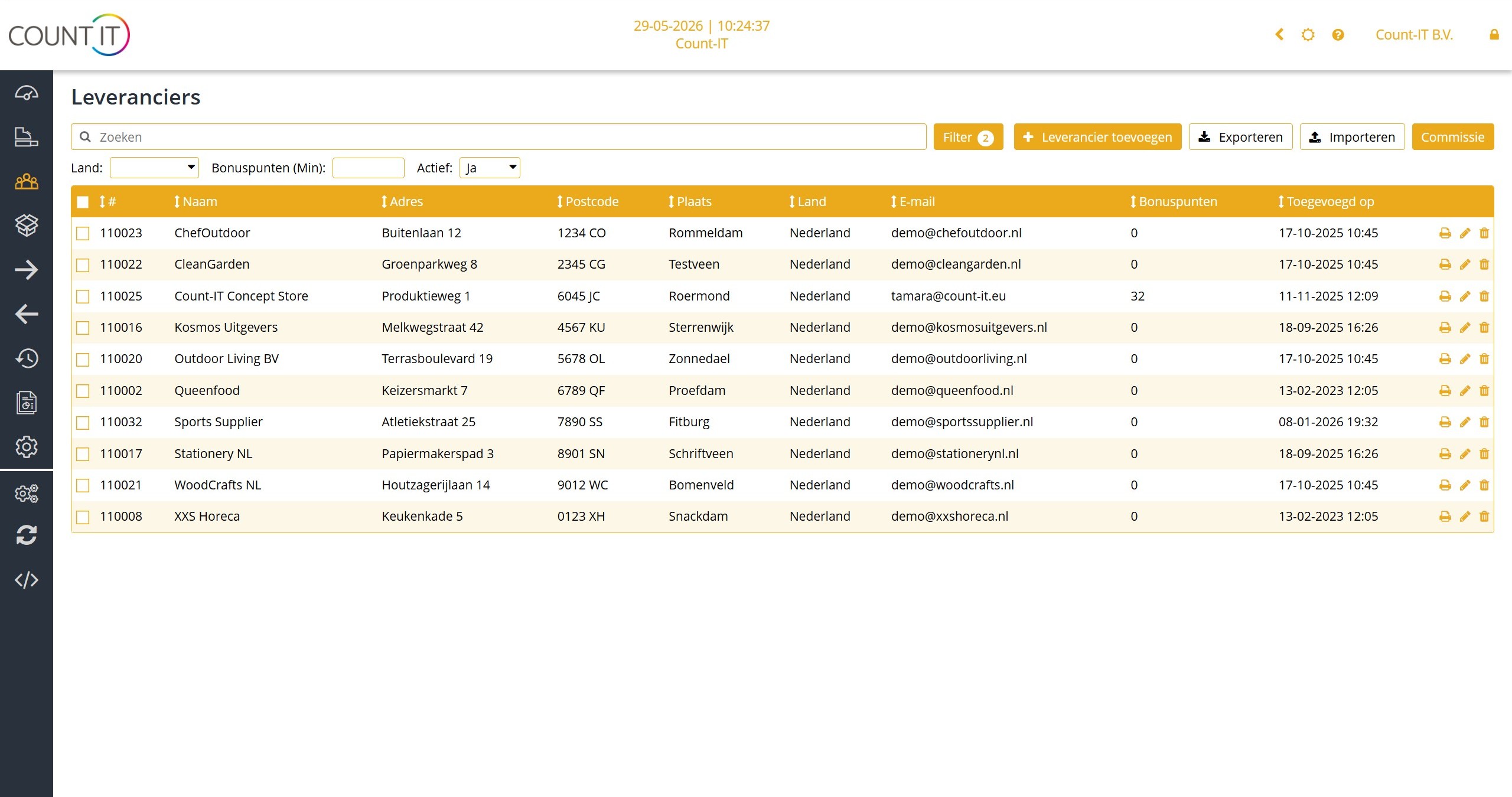This screenshot has height=797, width=1512.
Task: Tick the checkbox for CleanGarden row
Action: pos(83,265)
